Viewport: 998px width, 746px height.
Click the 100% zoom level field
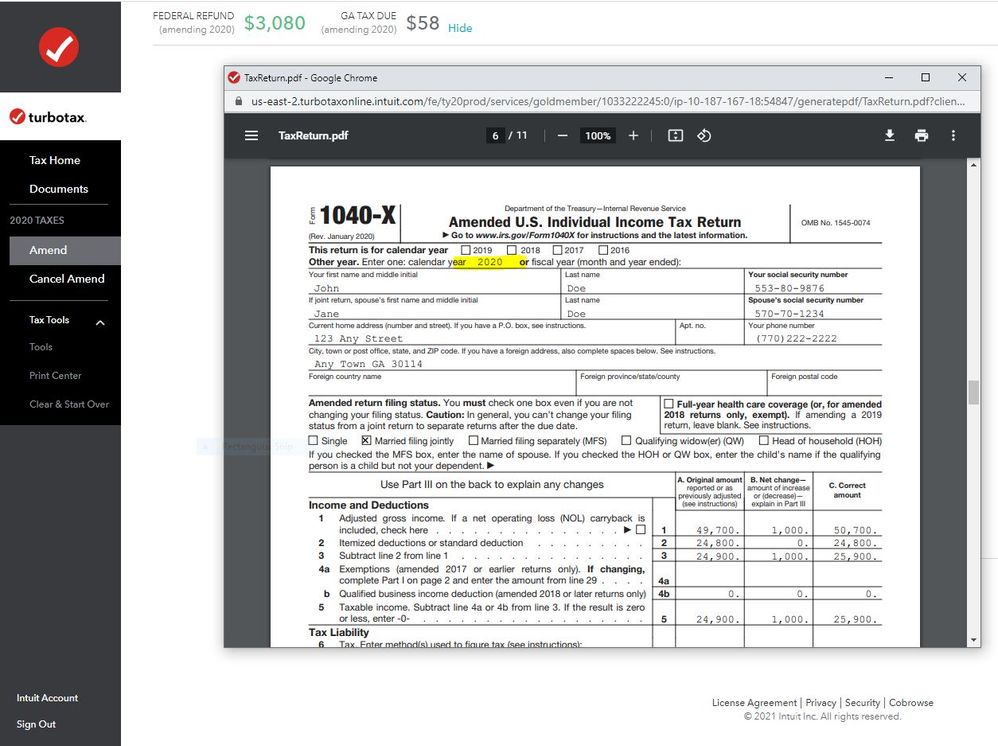click(x=598, y=136)
